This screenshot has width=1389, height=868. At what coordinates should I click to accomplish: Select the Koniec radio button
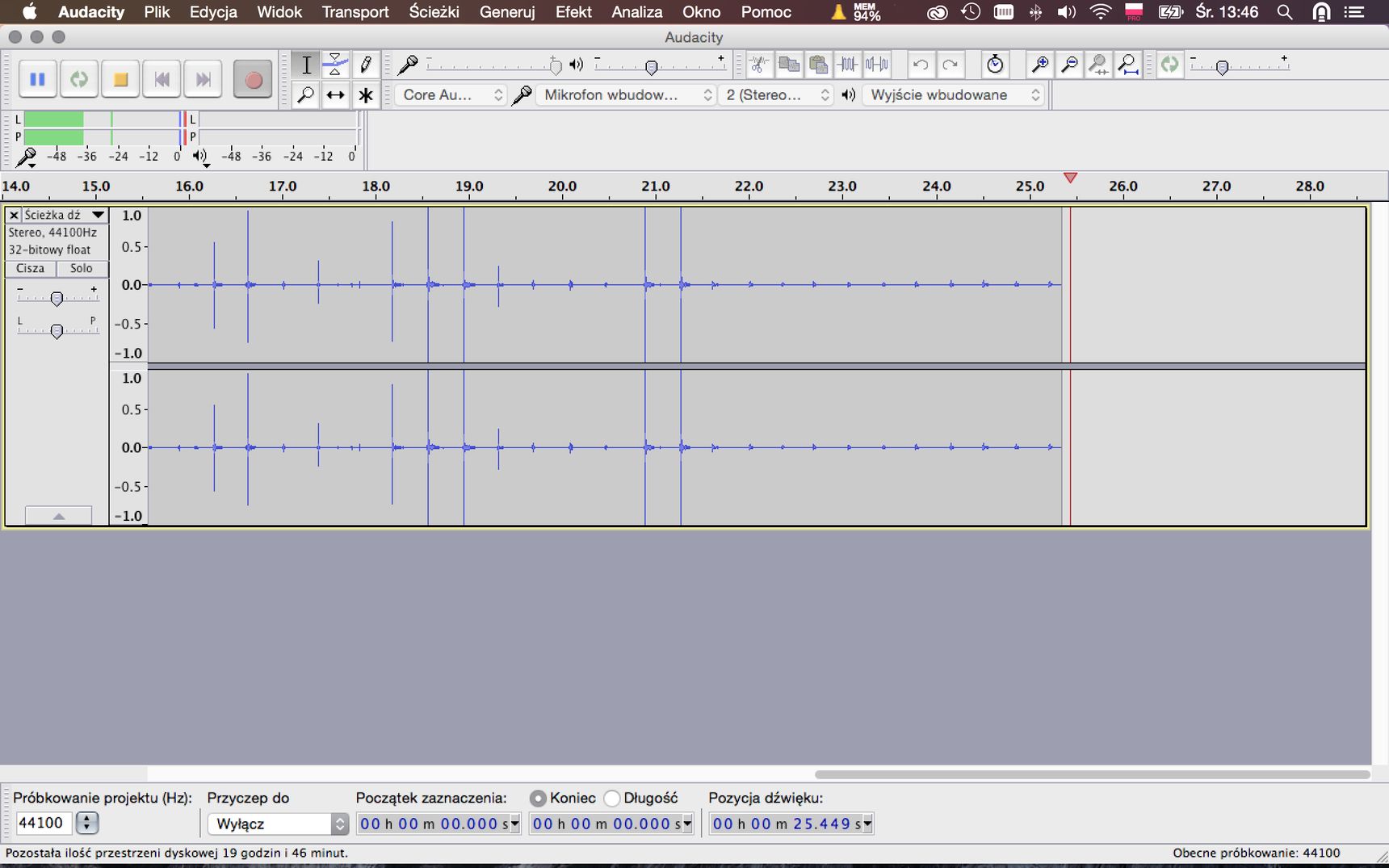[538, 799]
